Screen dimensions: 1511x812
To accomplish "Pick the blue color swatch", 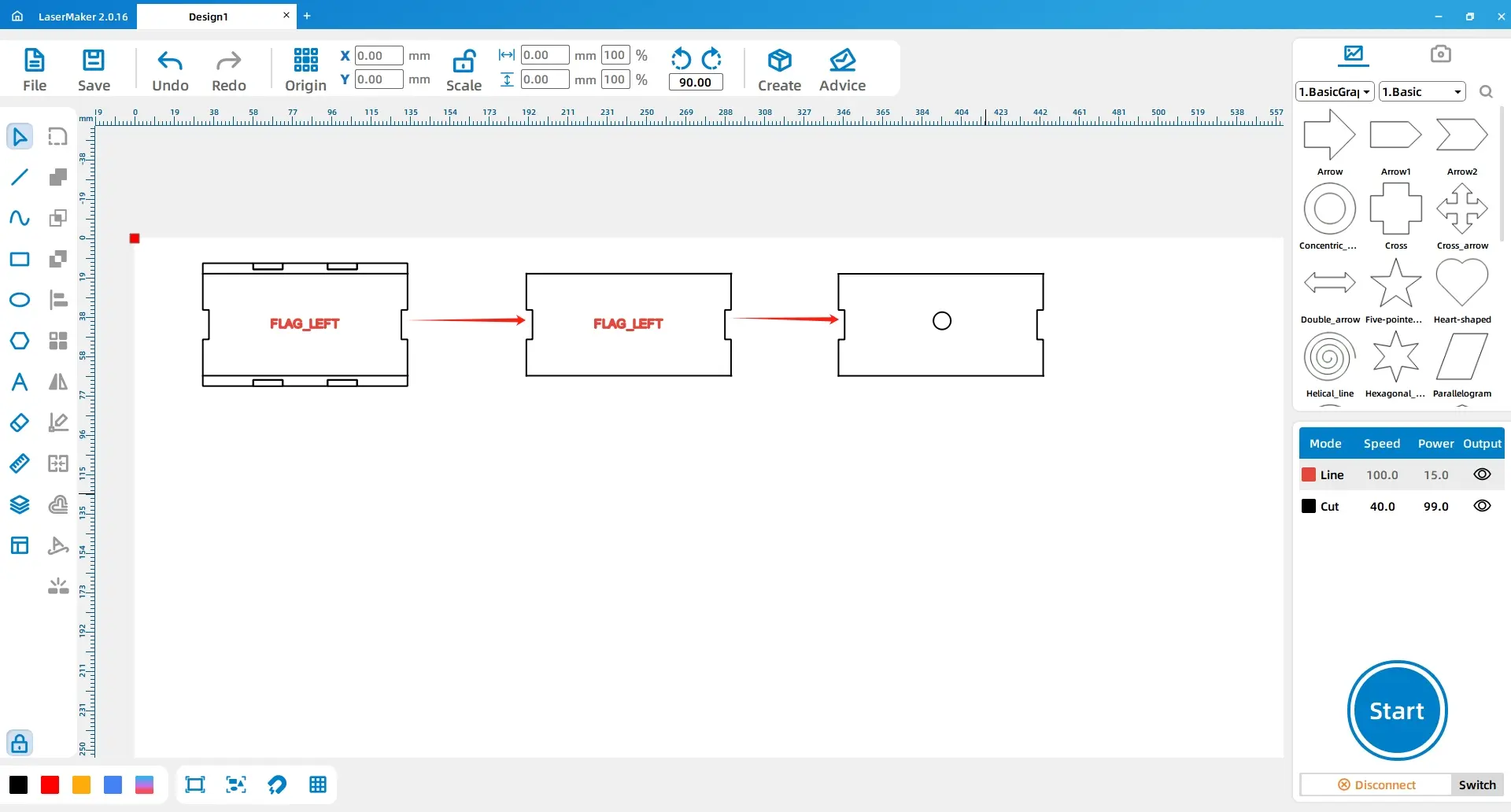I will pos(113,784).
